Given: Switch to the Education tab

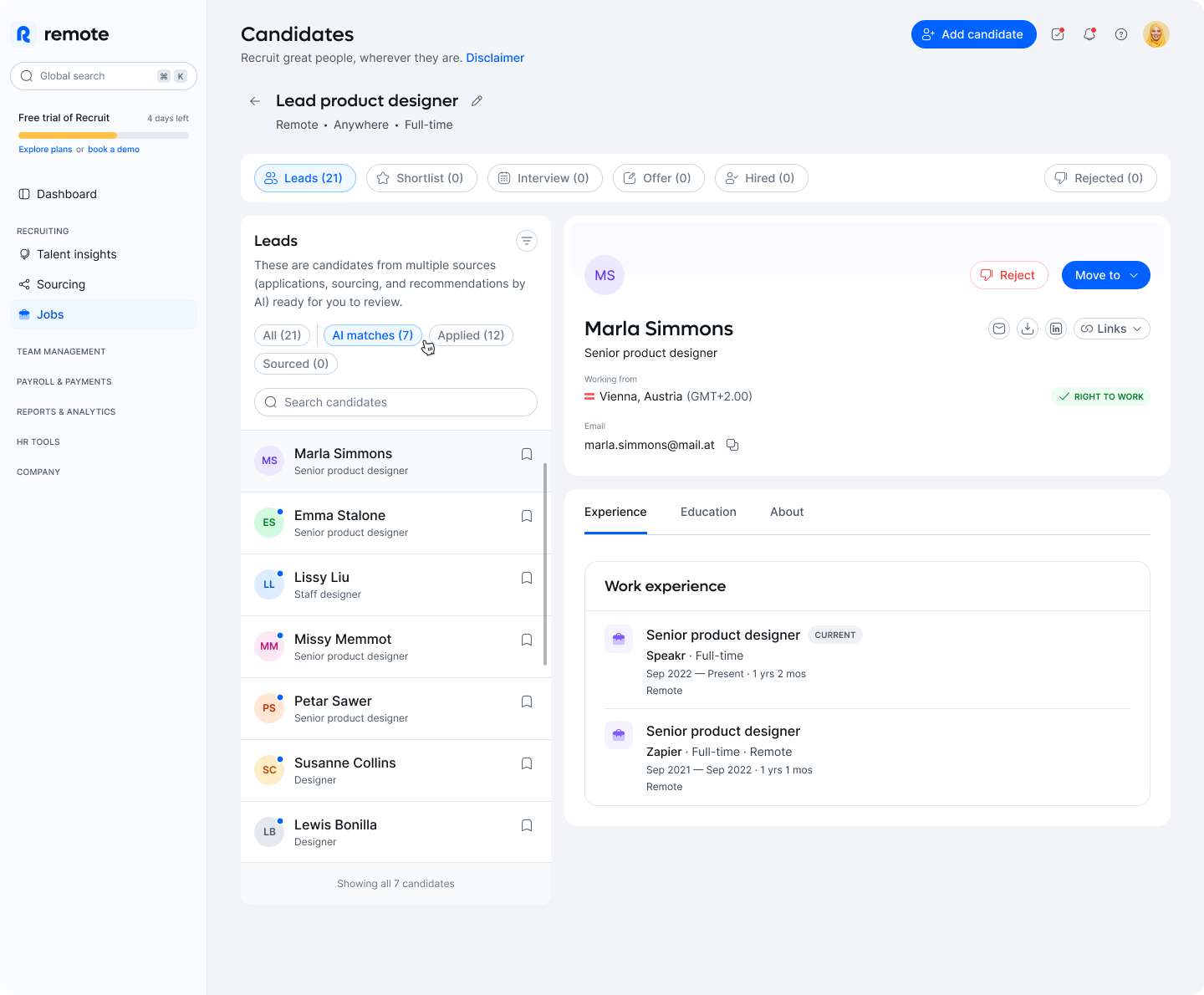Looking at the screenshot, I should tap(708, 512).
